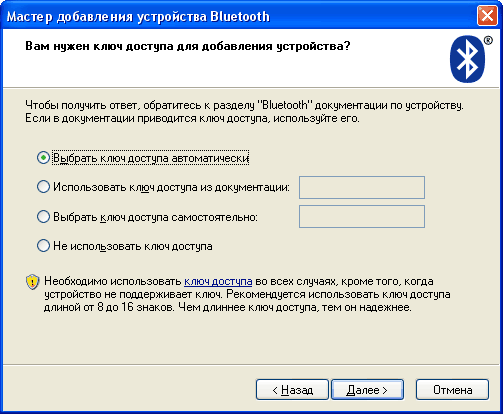Click the wizard title bar text
This screenshot has height=414, width=503.
point(138,16)
